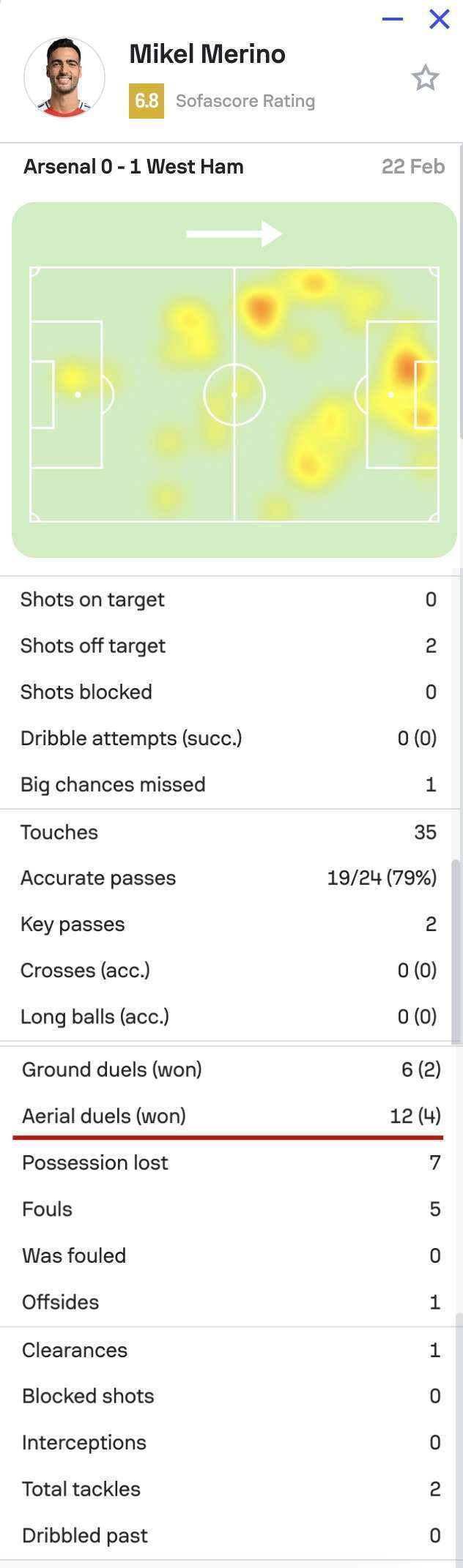Select the Possession lost stat
The height and width of the screenshot is (1568, 463).
pos(229,1162)
